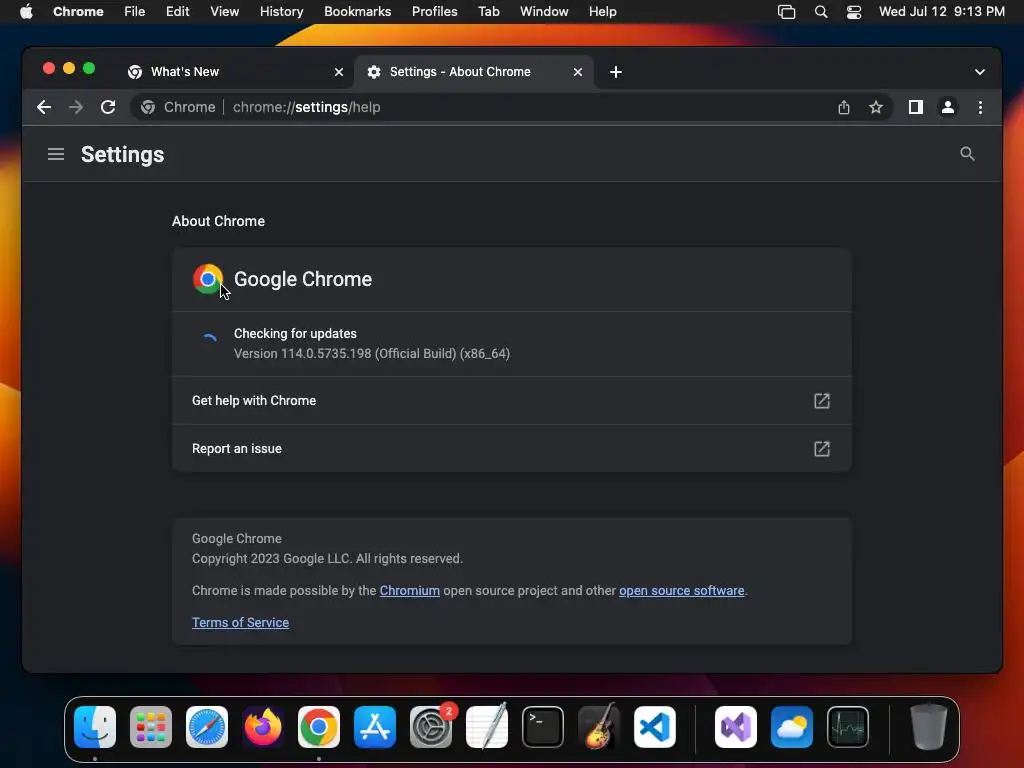Image resolution: width=1024 pixels, height=768 pixels.
Task: Open Chrome's three-dot menu
Action: (x=980, y=107)
